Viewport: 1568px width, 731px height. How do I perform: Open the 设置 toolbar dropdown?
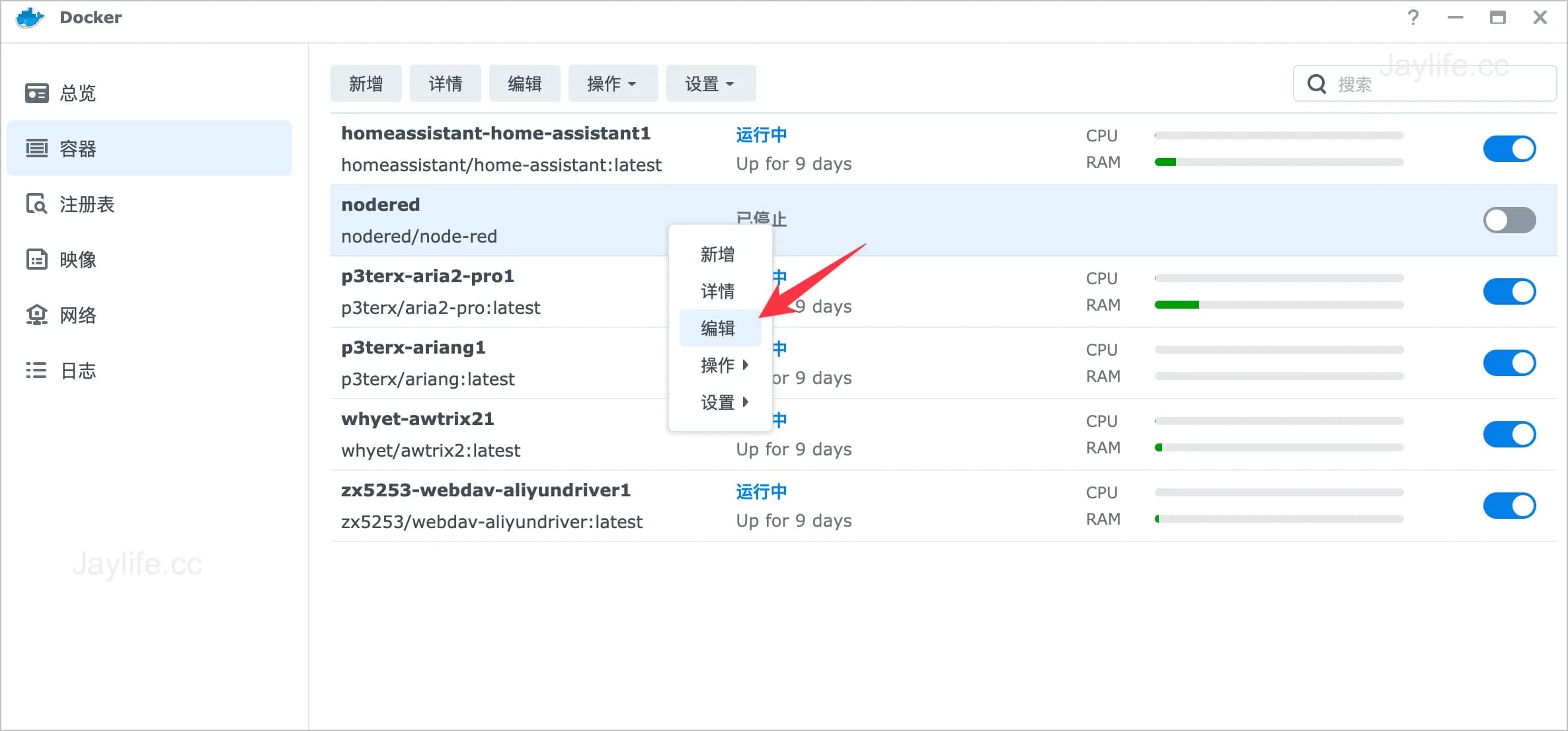click(x=711, y=83)
